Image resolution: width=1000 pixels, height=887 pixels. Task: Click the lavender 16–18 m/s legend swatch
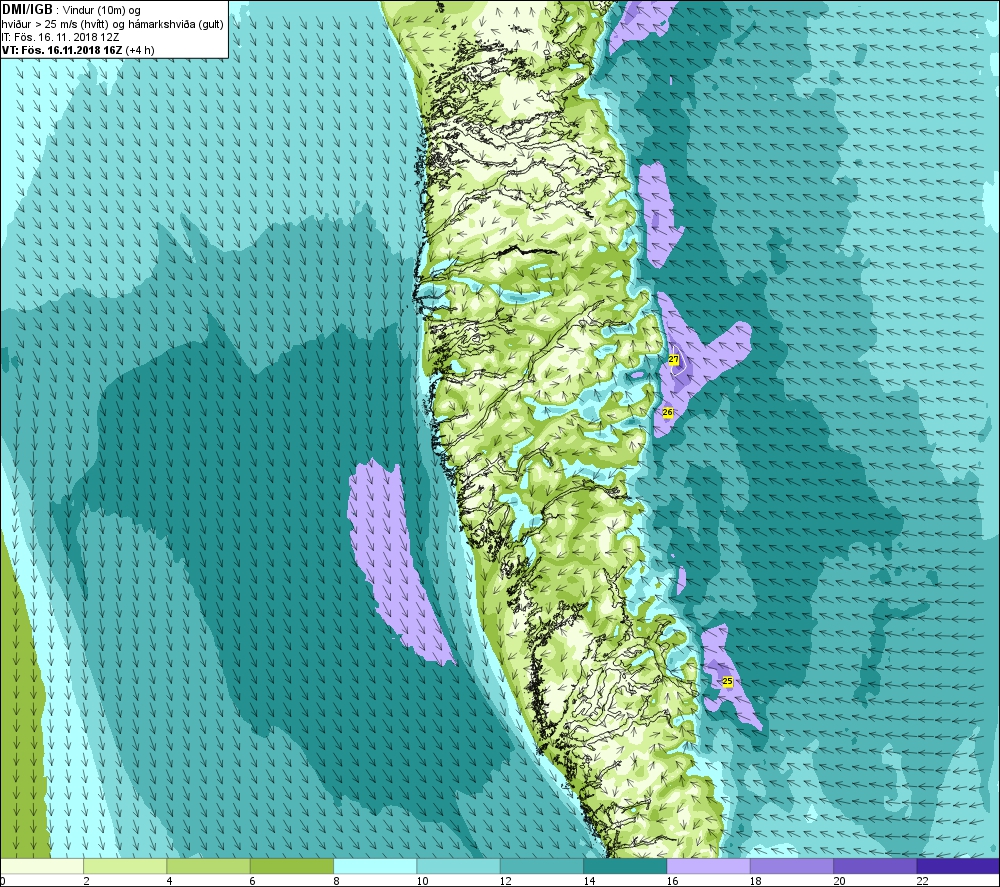[x=709, y=866]
